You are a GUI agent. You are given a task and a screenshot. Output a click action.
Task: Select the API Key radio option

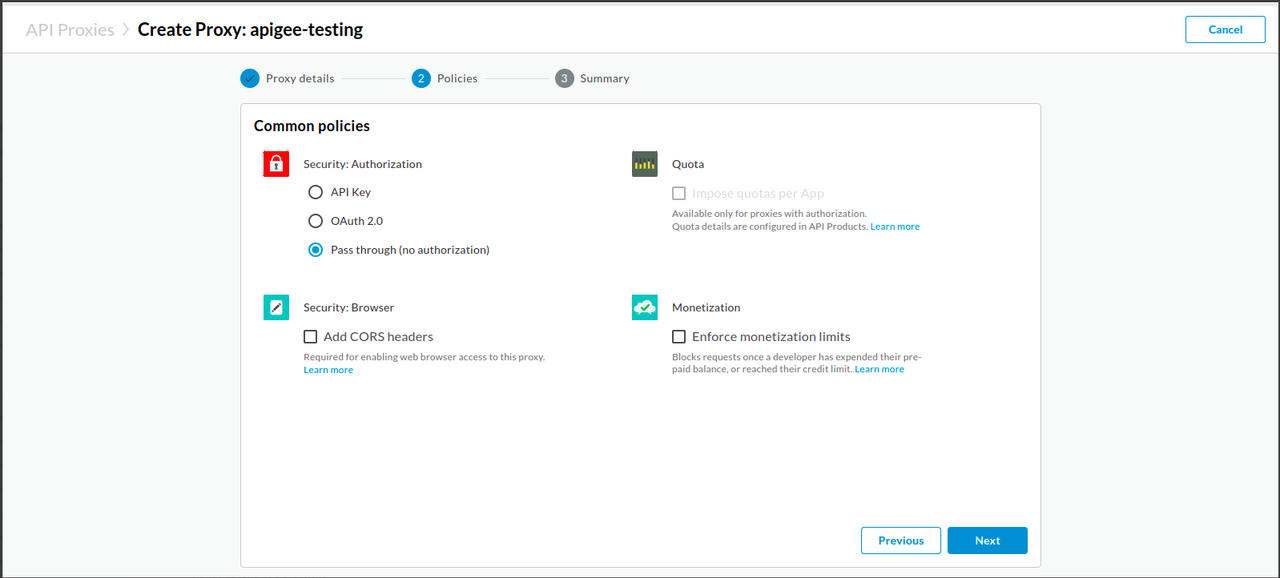(316, 192)
